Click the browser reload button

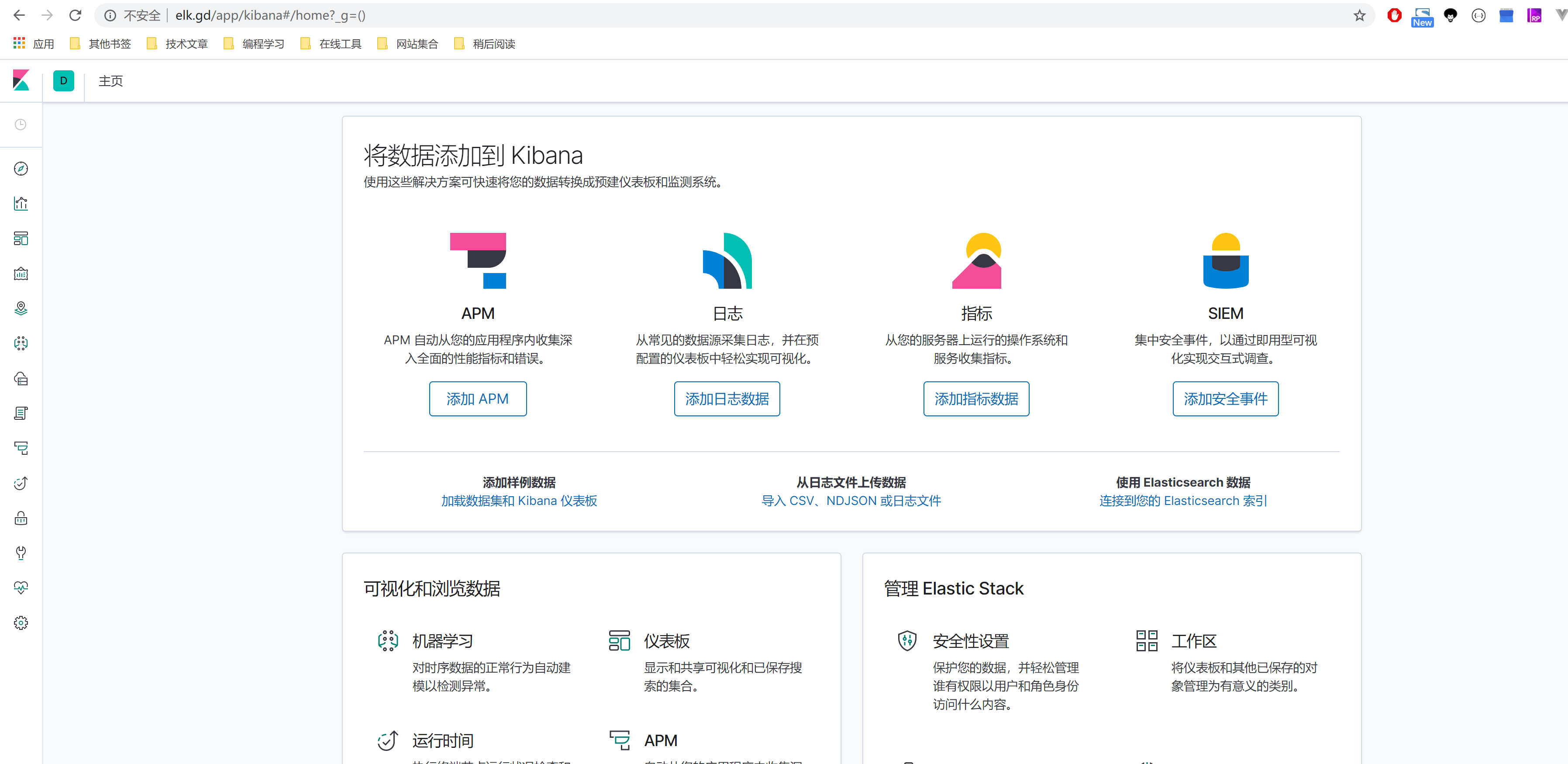75,15
